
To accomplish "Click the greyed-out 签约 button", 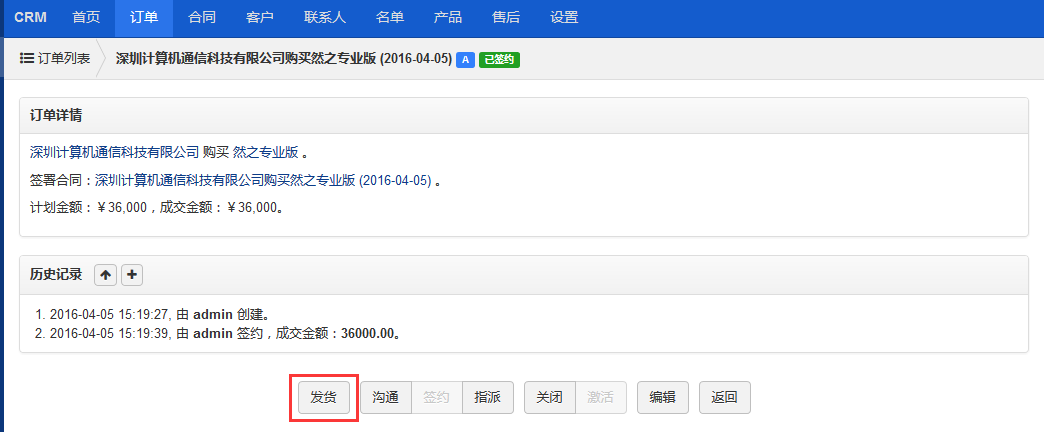I will (x=437, y=397).
